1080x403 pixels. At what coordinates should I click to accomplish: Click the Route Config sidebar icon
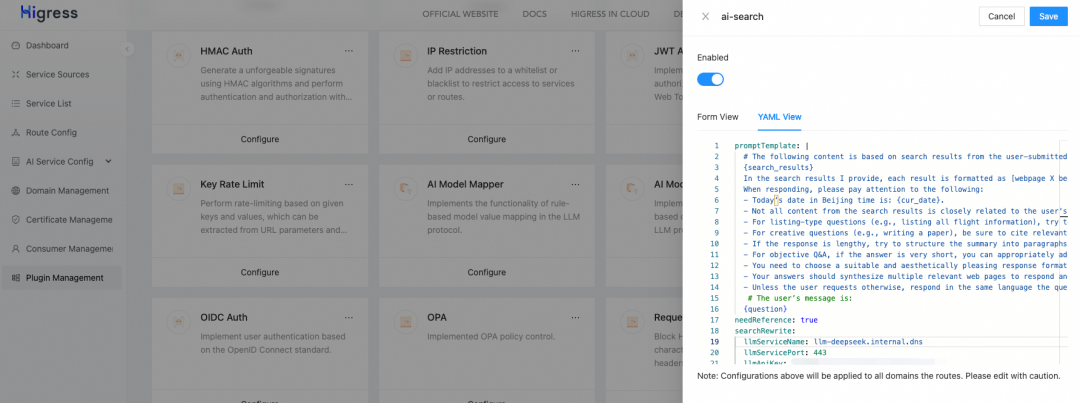pyautogui.click(x=16, y=132)
